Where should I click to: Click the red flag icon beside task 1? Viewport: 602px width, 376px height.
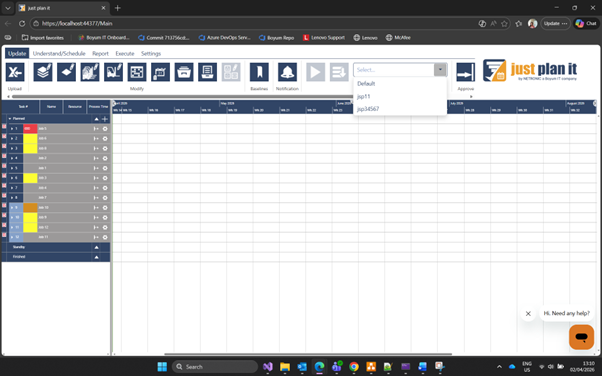click(4, 127)
